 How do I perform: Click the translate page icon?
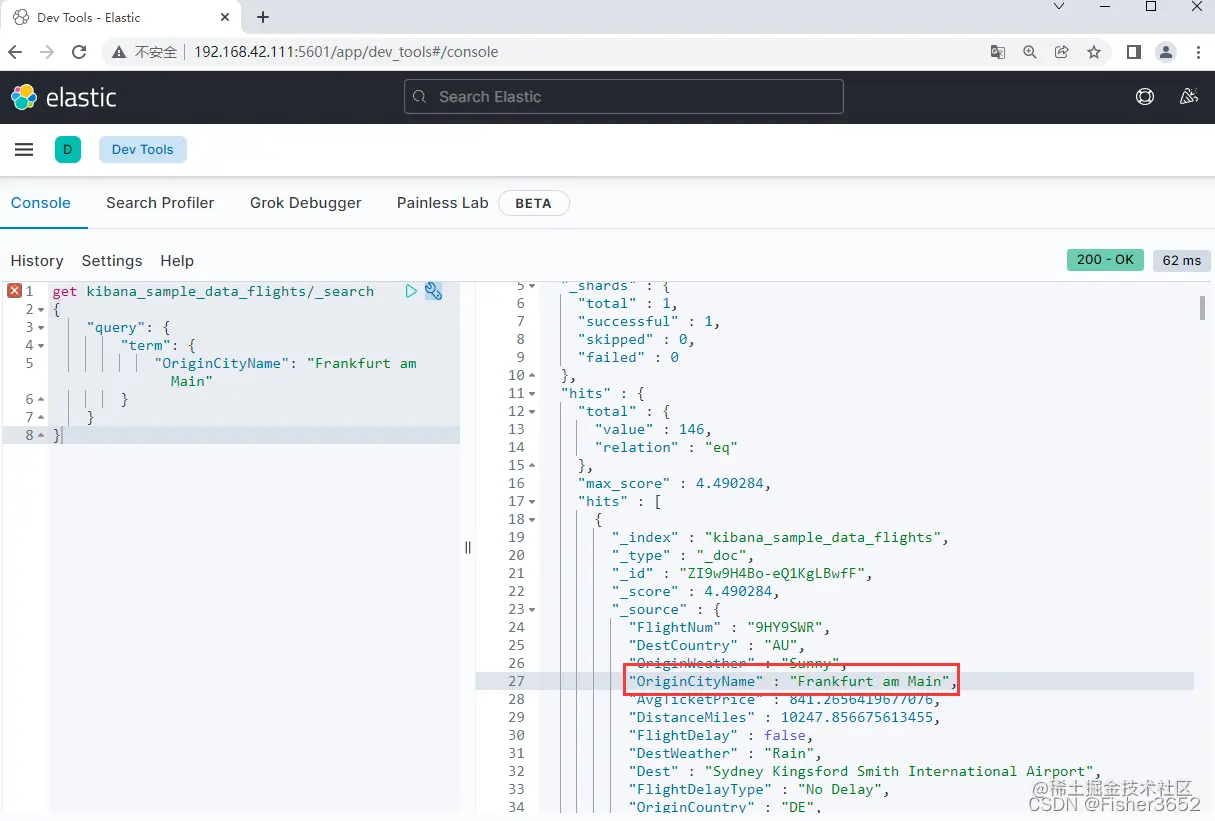click(997, 52)
